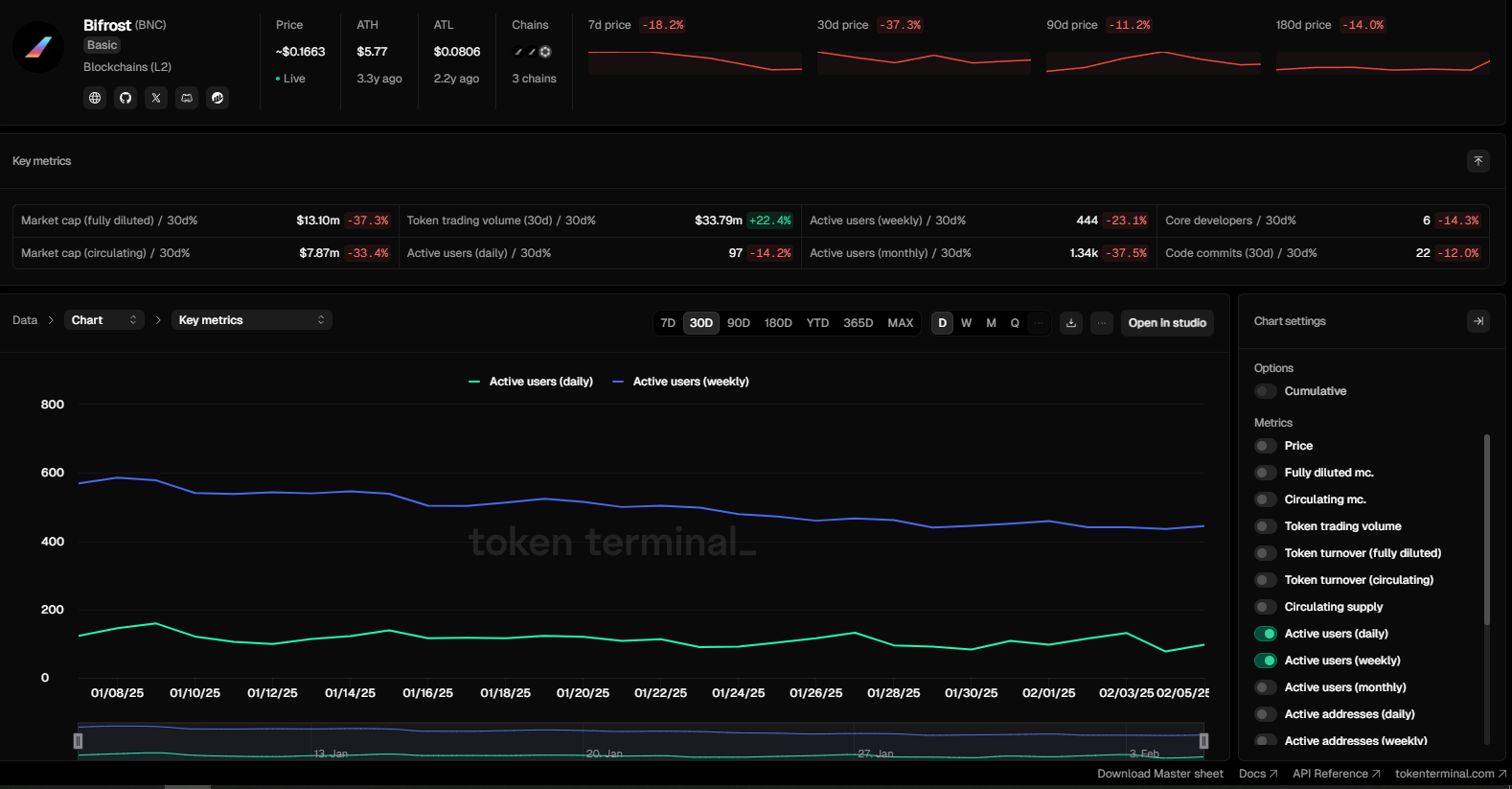Click the 30d price sparkline
This screenshot has height=789, width=1512.
pyautogui.click(x=924, y=60)
